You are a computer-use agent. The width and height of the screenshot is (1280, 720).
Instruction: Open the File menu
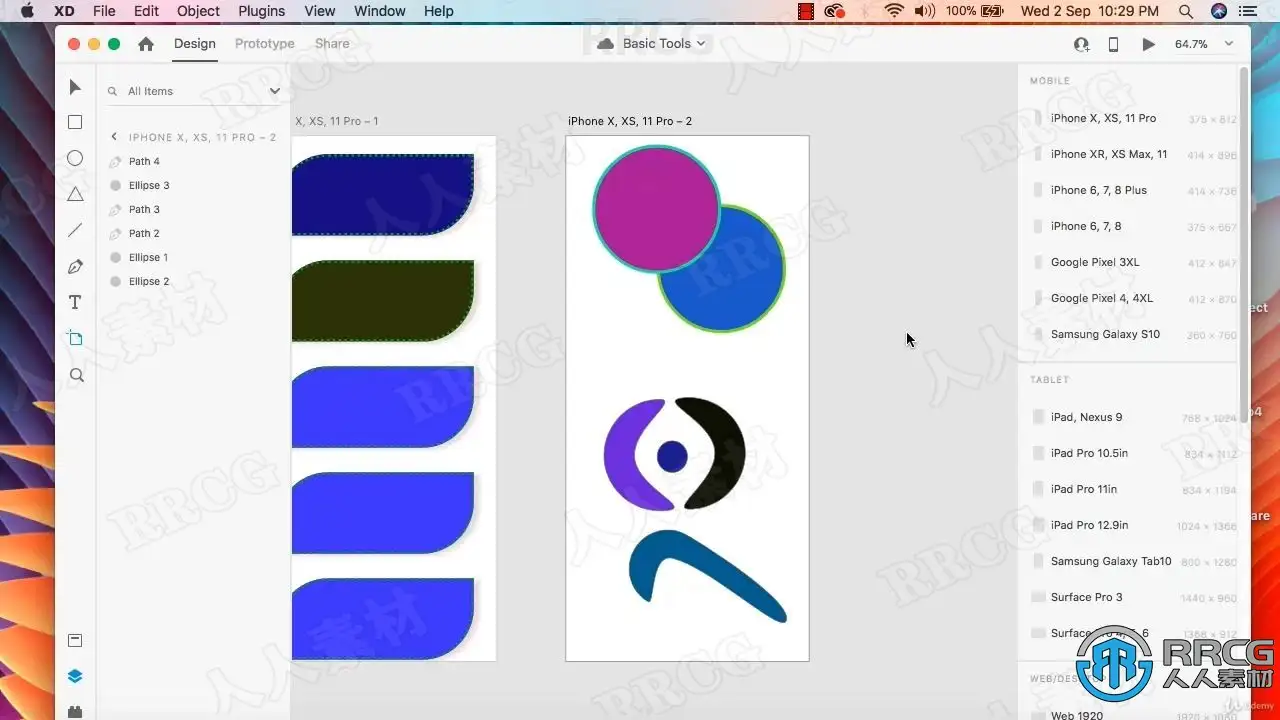[104, 11]
